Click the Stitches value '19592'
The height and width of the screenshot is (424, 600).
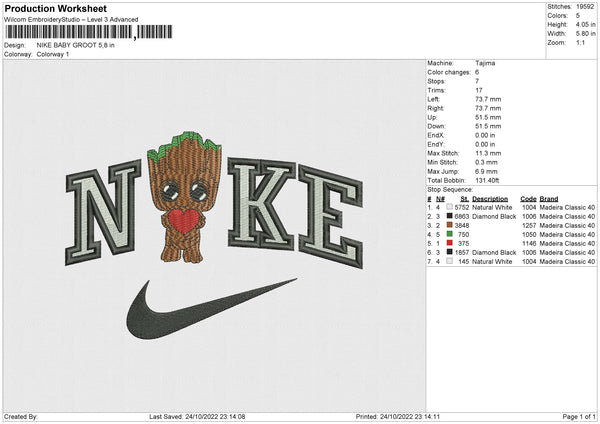[x=585, y=7]
